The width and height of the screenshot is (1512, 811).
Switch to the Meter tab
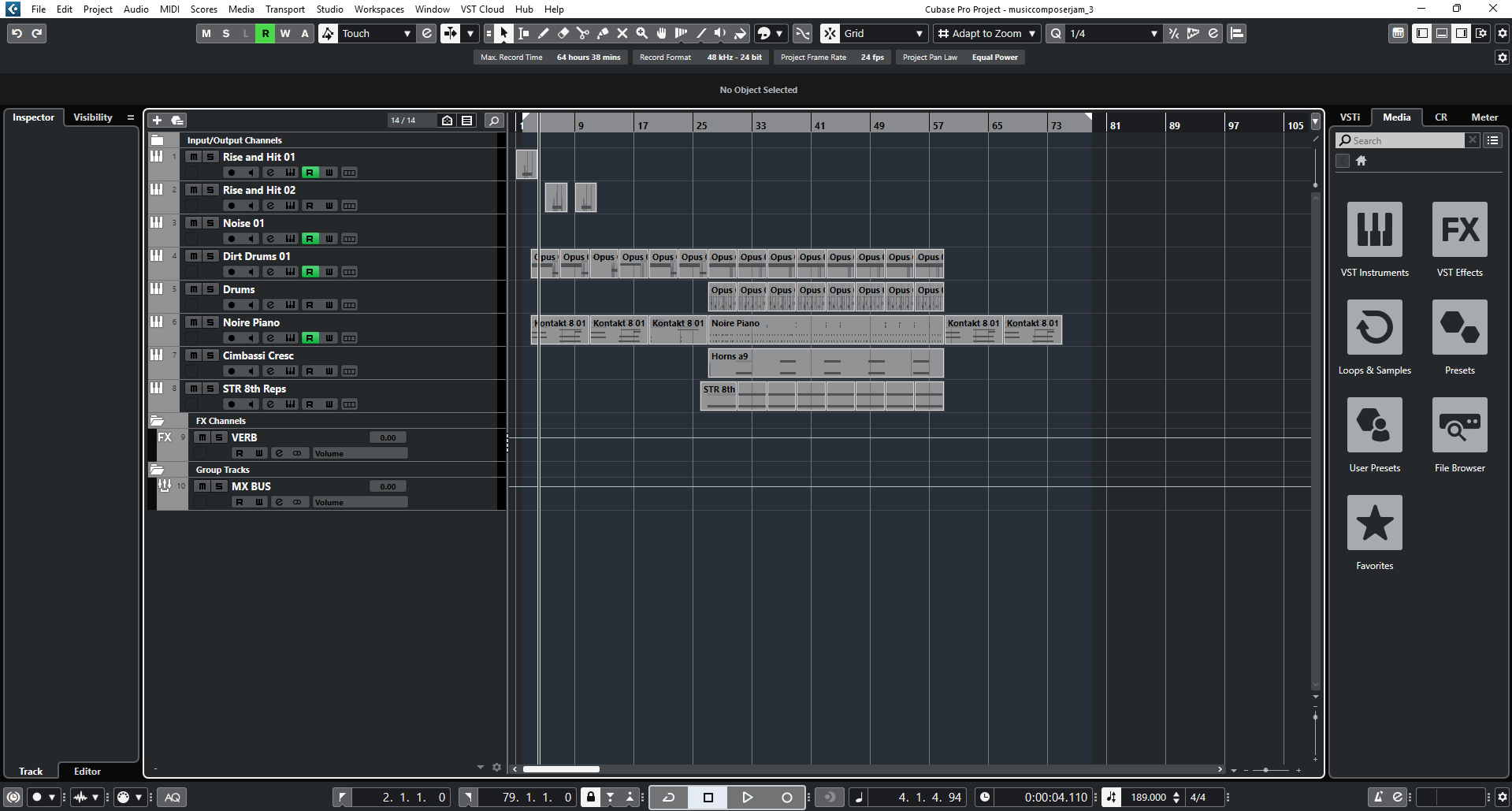[1484, 117]
